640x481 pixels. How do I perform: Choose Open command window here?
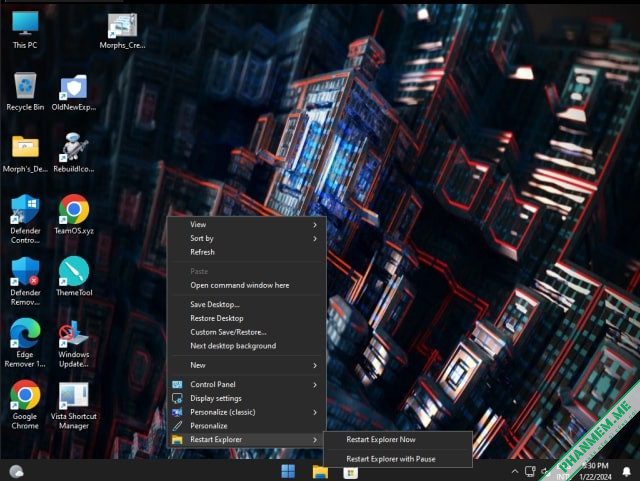pyautogui.click(x=247, y=285)
